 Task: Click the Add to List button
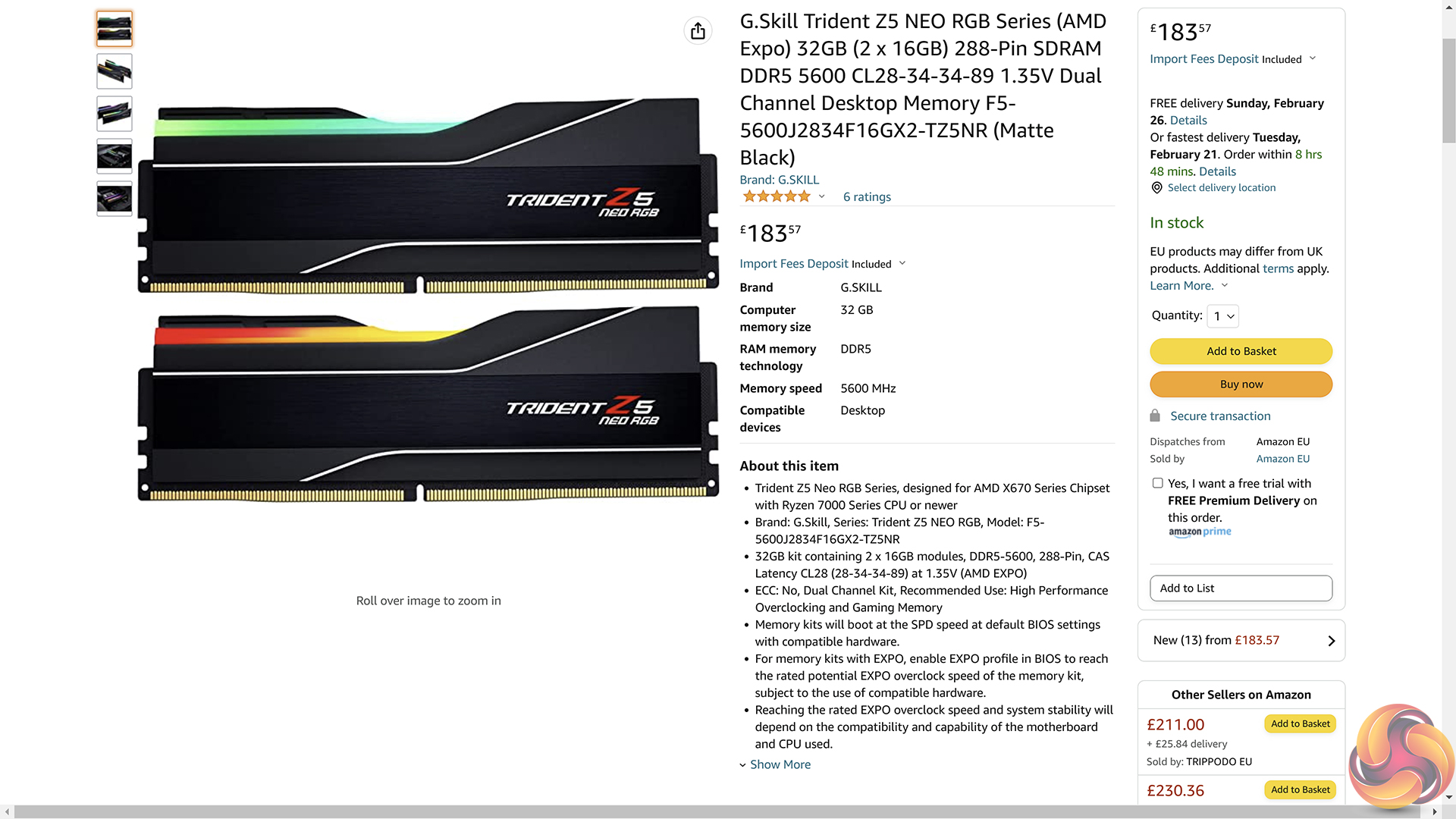point(1241,588)
